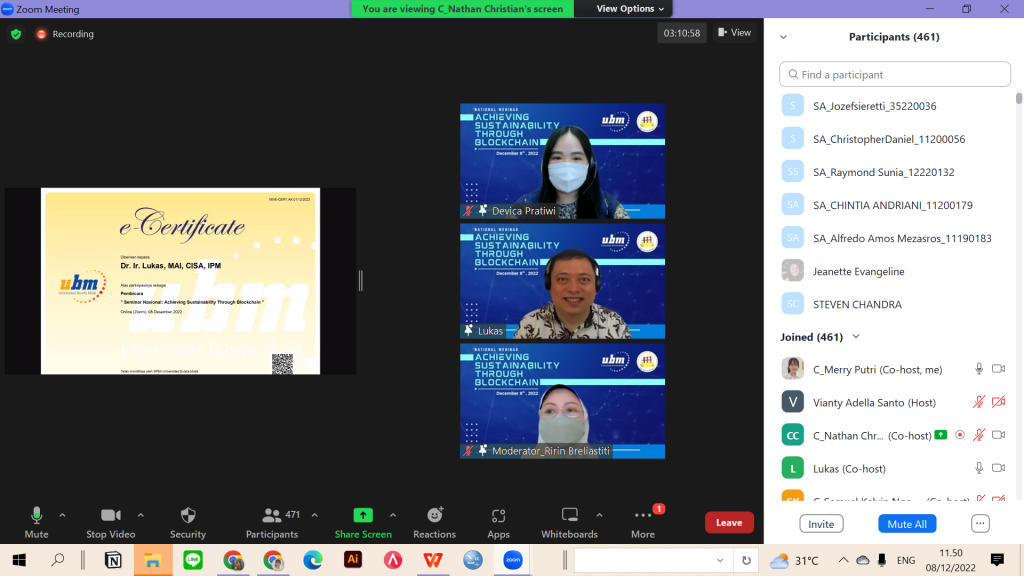1024x576 pixels.
Task: Click the green screen share badge of C_Nathan
Action: tap(941, 435)
